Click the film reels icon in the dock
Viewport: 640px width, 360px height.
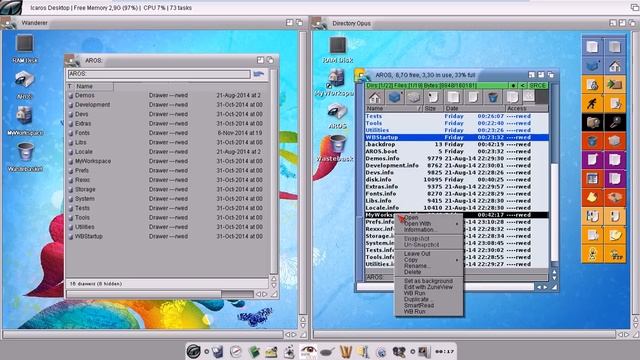point(399,351)
